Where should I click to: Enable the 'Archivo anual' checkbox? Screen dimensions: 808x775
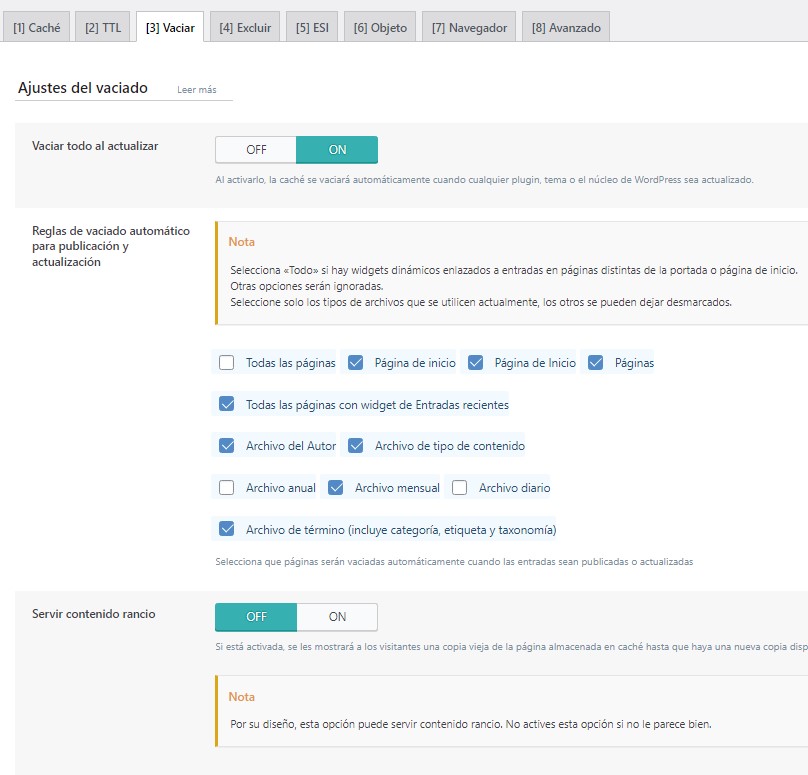pos(227,488)
